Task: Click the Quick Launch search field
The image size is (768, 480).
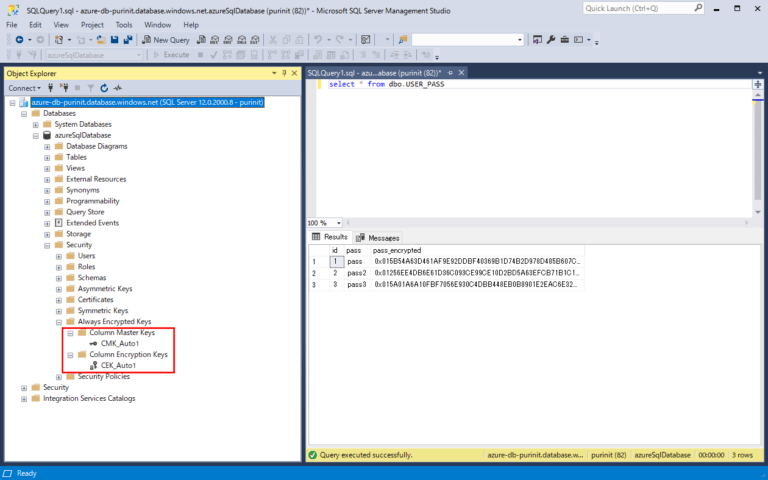Action: coord(643,8)
